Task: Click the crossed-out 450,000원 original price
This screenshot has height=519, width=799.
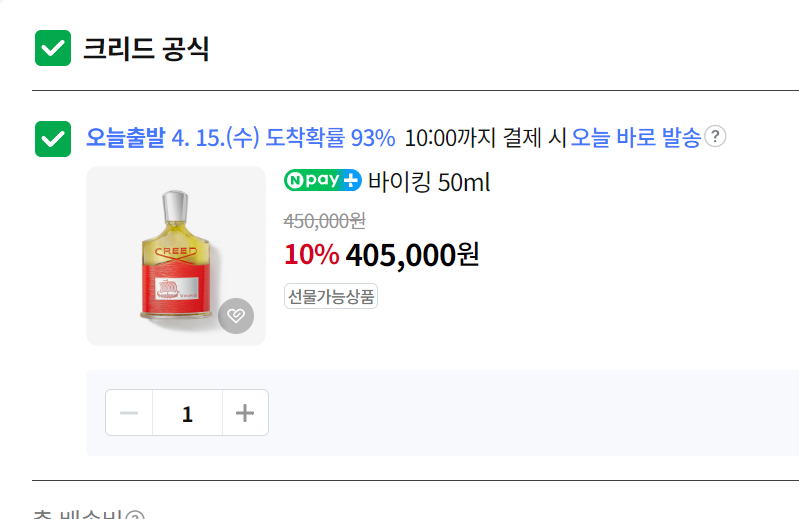Action: (x=325, y=220)
